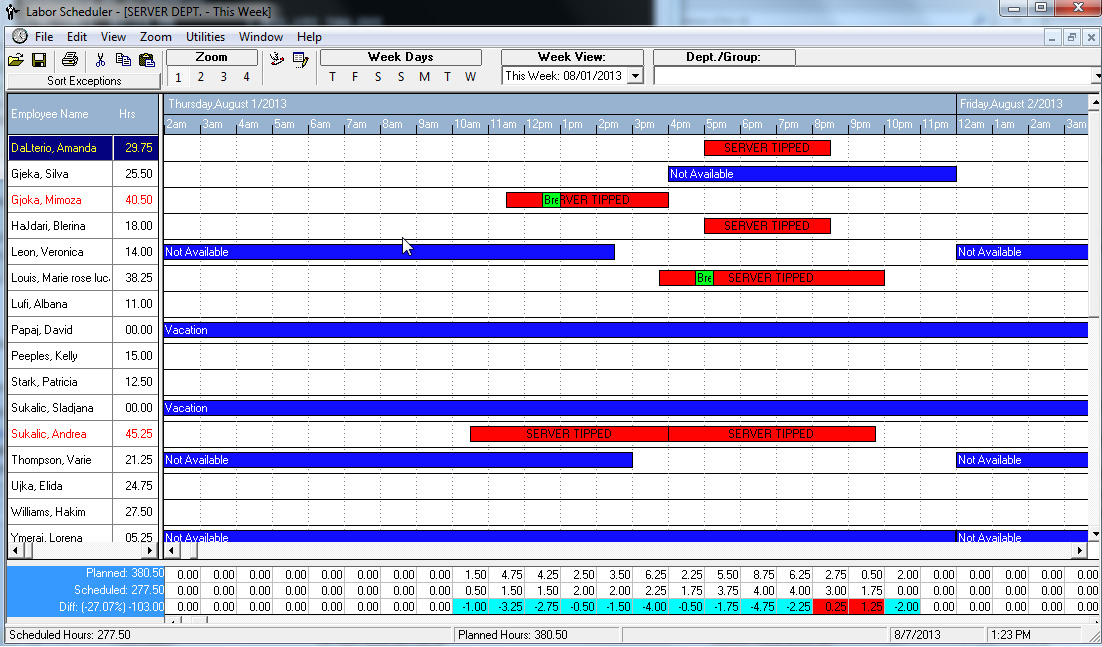This screenshot has width=1102, height=647.
Task: Expand the Dept./Group dropdown
Action: [1095, 76]
